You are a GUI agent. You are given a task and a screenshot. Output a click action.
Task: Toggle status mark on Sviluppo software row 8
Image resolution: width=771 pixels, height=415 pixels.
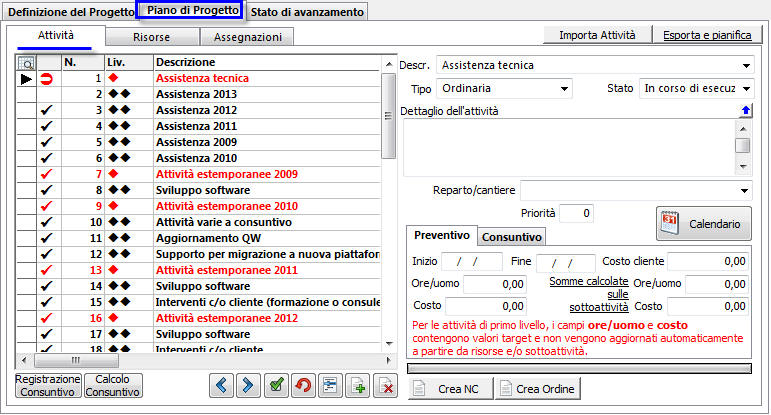click(46, 190)
